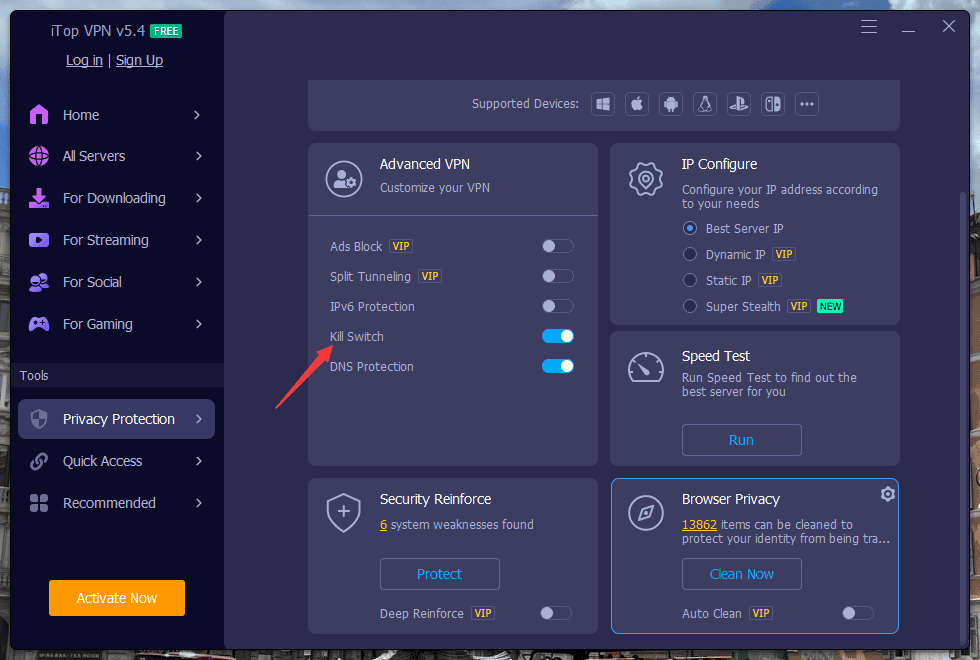Screen dimensions: 980x660
Task: Click the Sign Up link
Action: tap(139, 60)
